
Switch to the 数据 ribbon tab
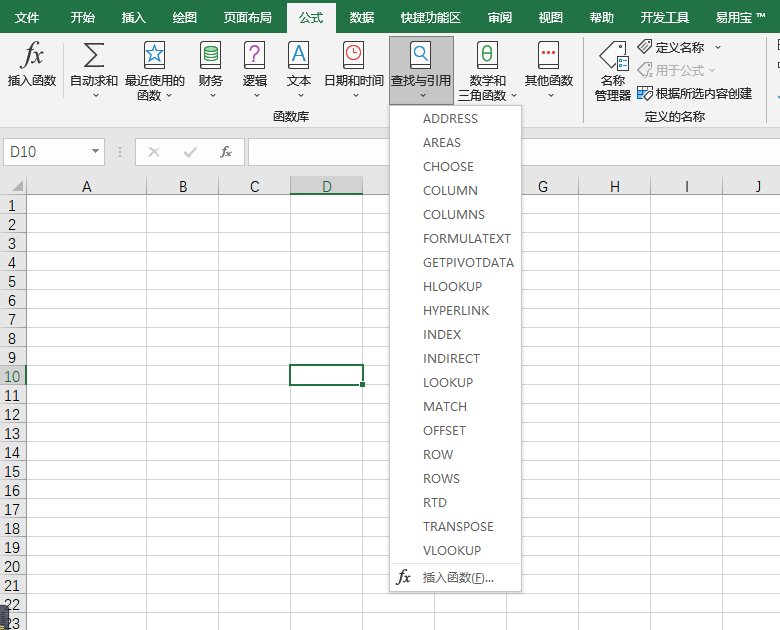[362, 17]
